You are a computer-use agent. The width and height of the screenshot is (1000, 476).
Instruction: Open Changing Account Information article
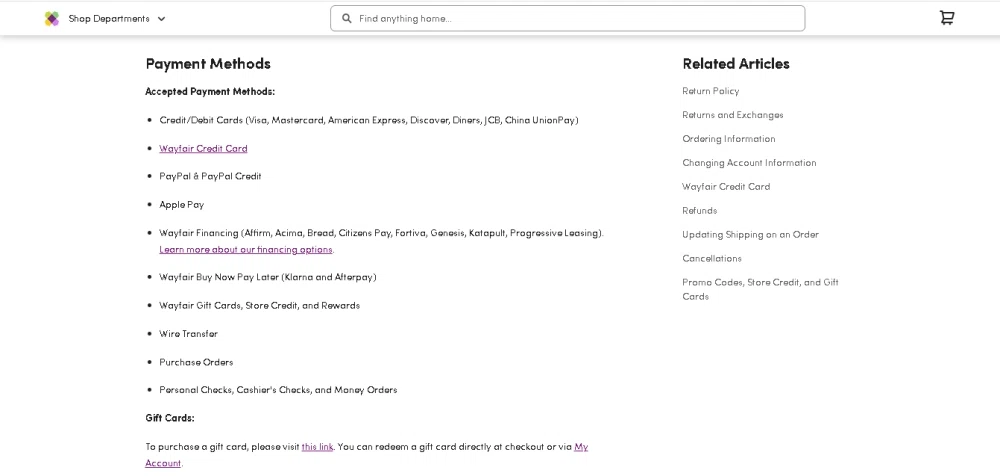pyautogui.click(x=749, y=163)
